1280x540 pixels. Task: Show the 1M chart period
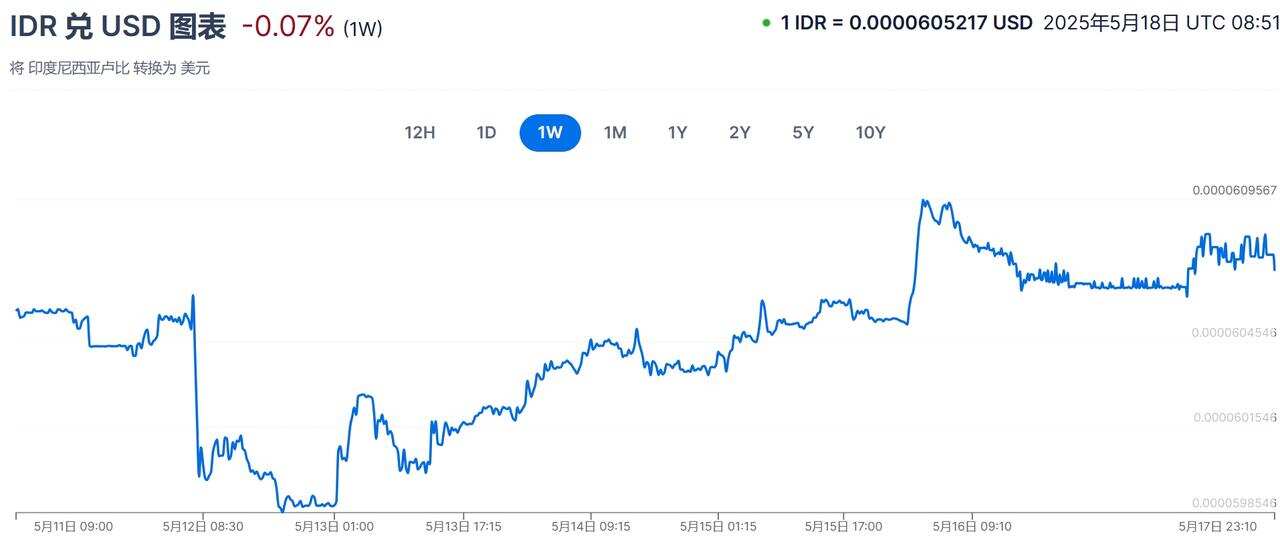point(615,133)
